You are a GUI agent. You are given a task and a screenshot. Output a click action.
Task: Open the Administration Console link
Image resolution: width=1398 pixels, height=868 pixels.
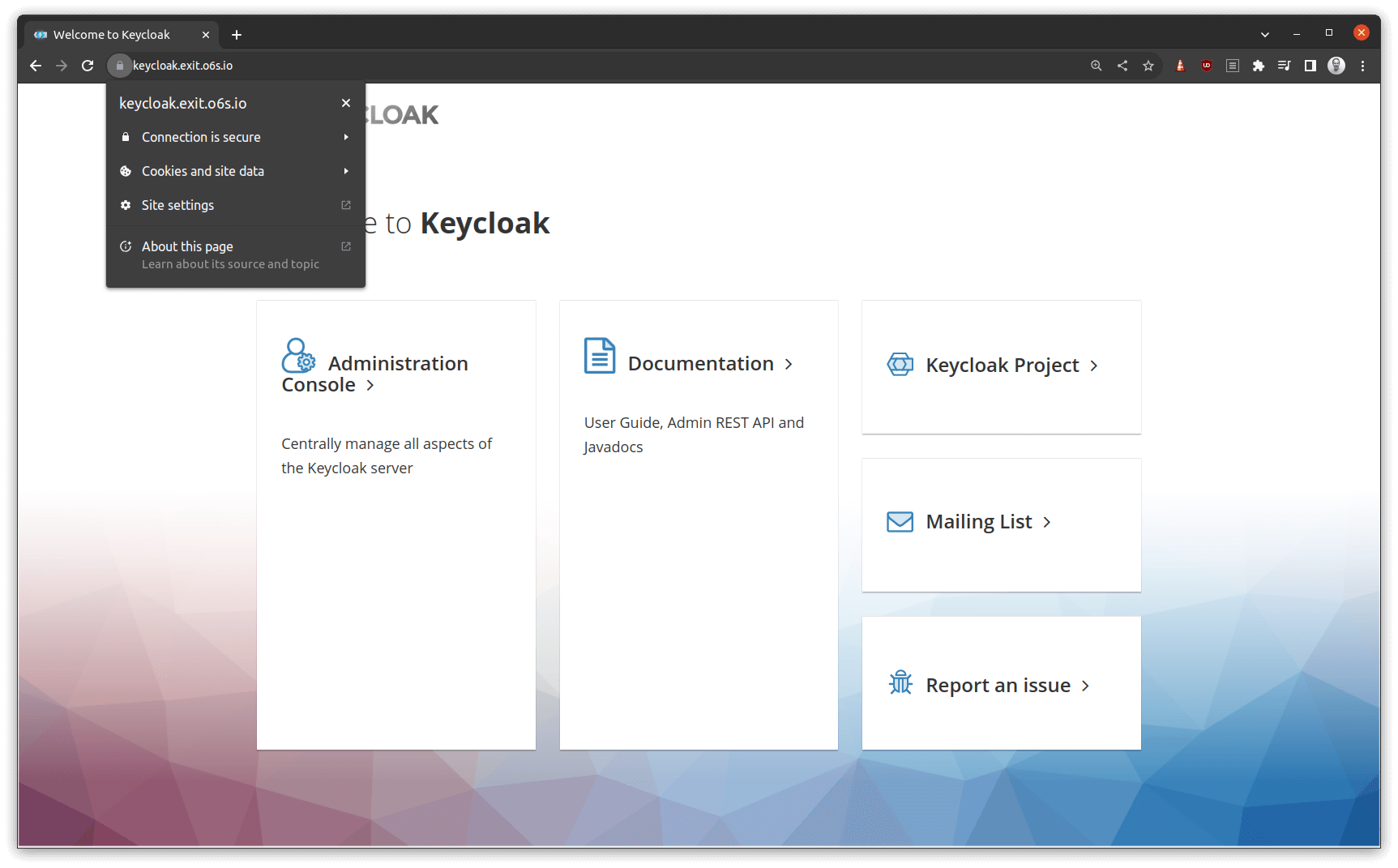374,374
